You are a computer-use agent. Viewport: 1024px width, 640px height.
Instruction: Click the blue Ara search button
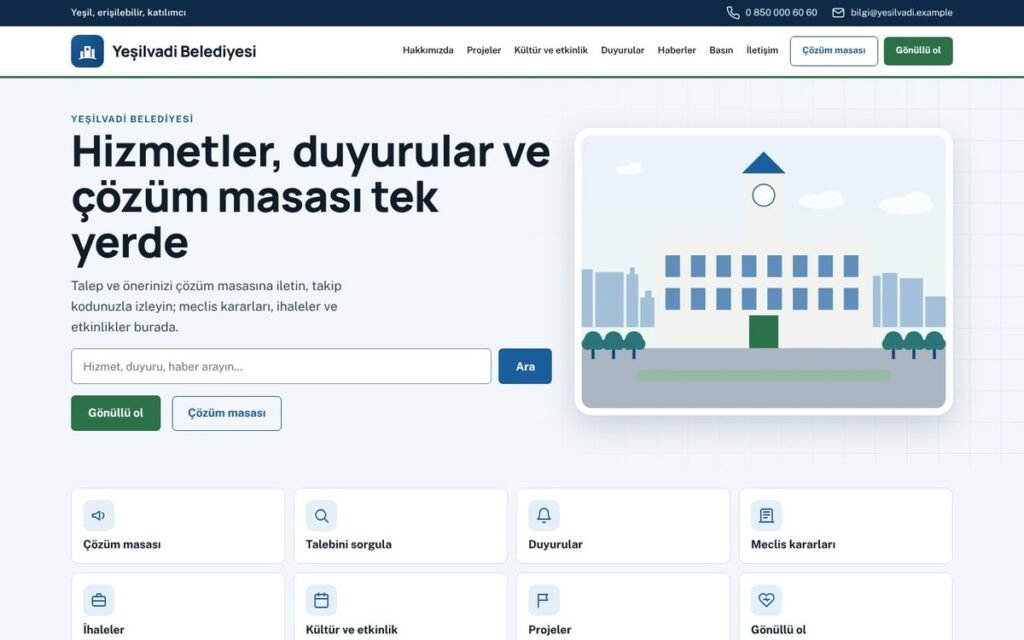pos(525,366)
